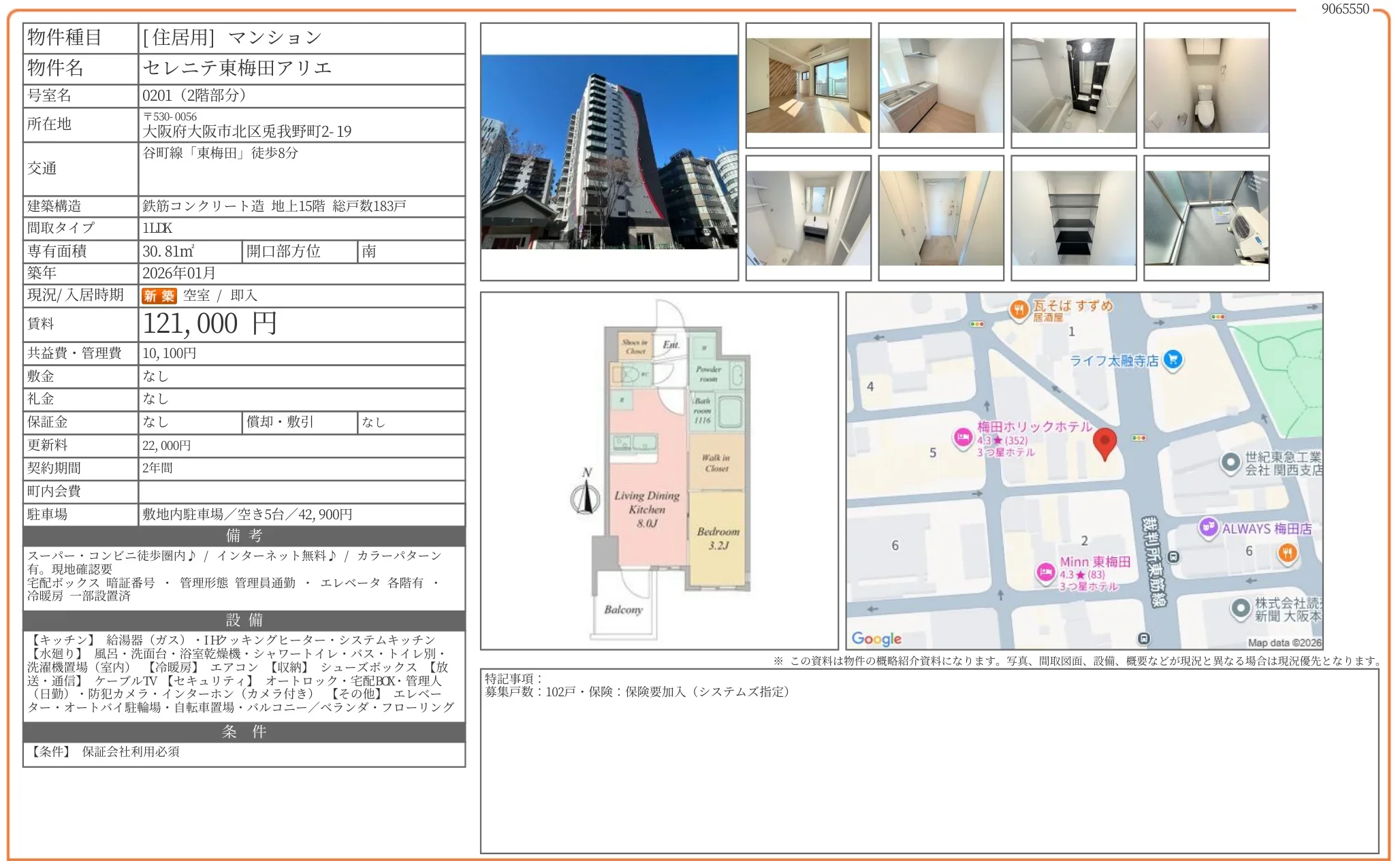Click the orange 新築 badge

pos(159,295)
